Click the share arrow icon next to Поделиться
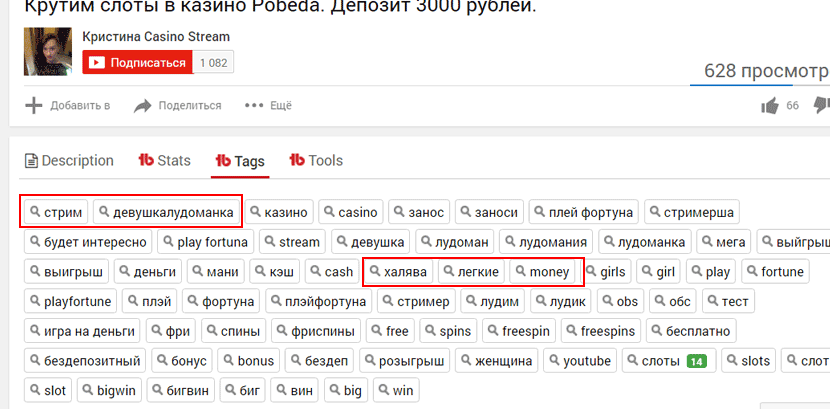 [143, 105]
